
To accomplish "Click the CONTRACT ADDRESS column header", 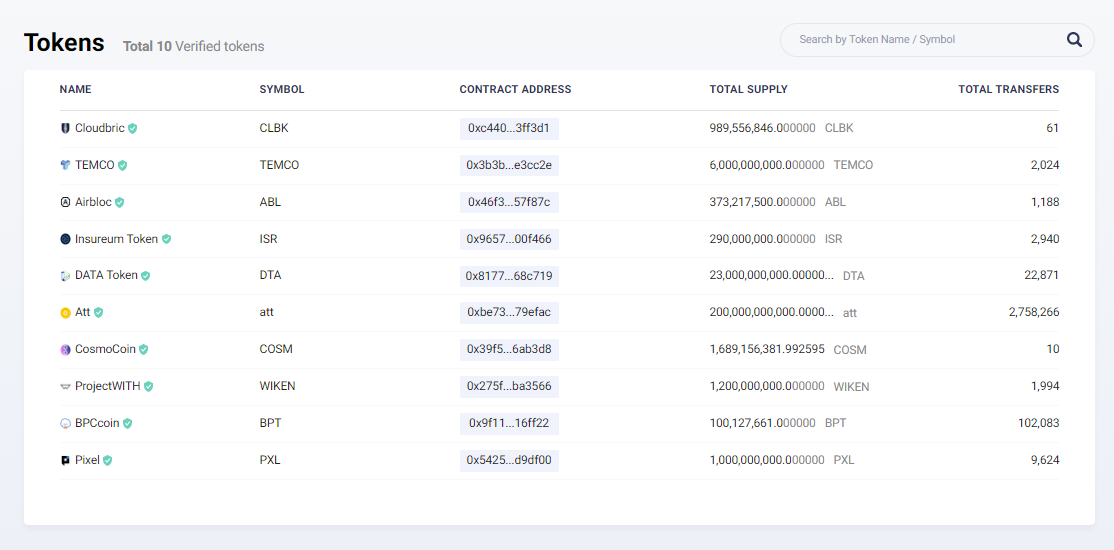I will click(x=515, y=90).
